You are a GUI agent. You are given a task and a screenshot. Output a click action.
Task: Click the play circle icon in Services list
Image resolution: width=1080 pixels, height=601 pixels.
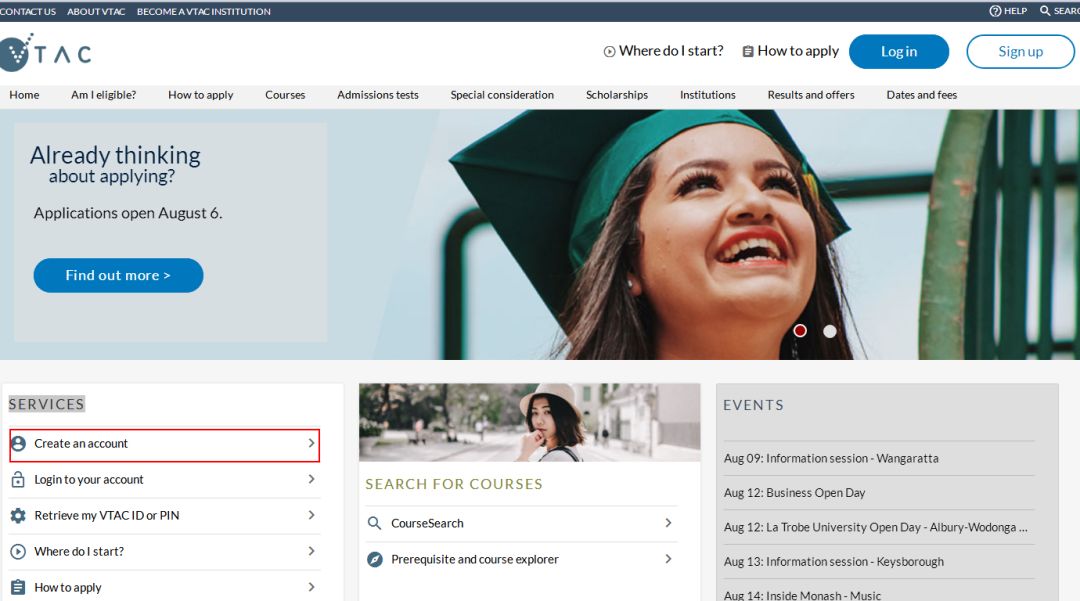(x=19, y=551)
